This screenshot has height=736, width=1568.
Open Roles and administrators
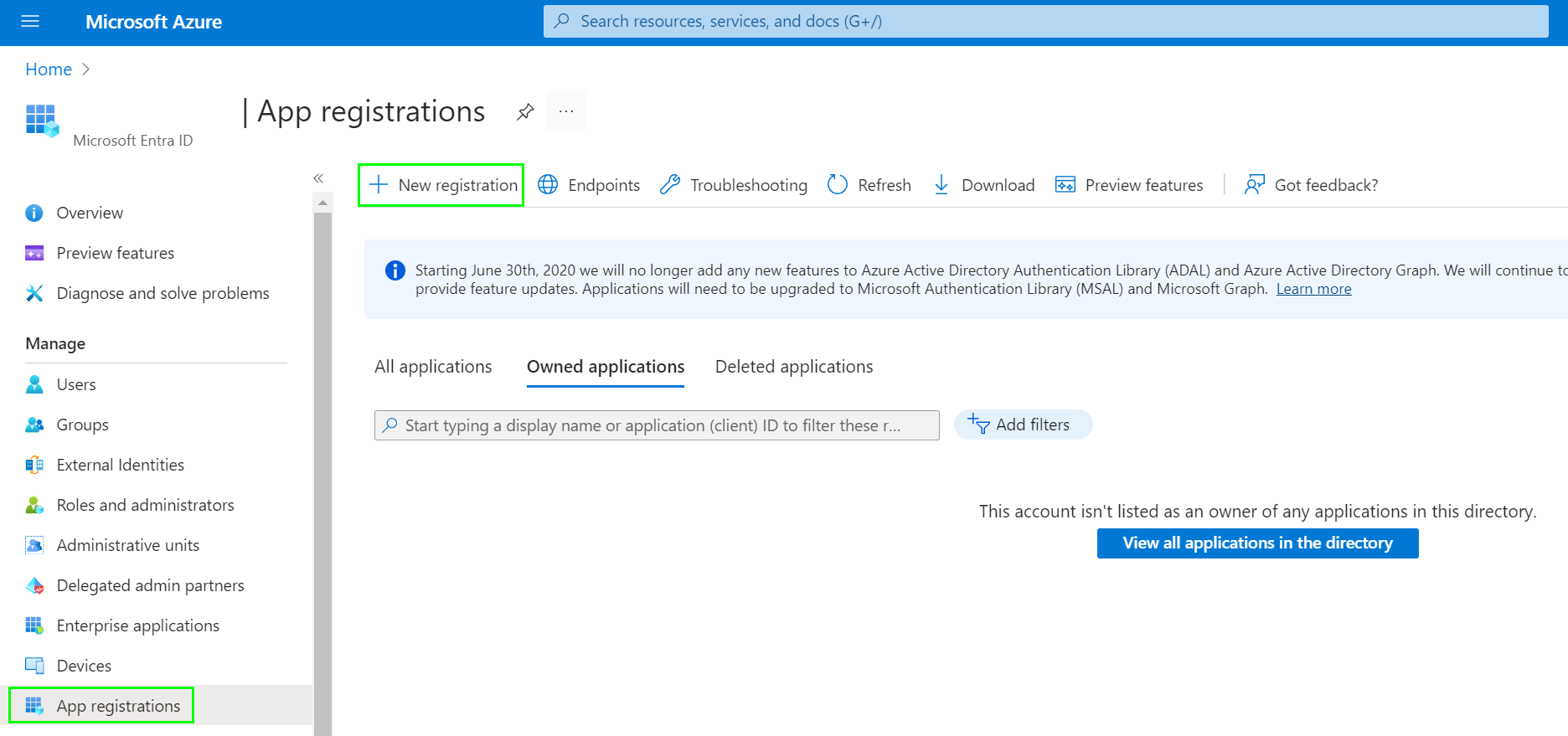(146, 506)
